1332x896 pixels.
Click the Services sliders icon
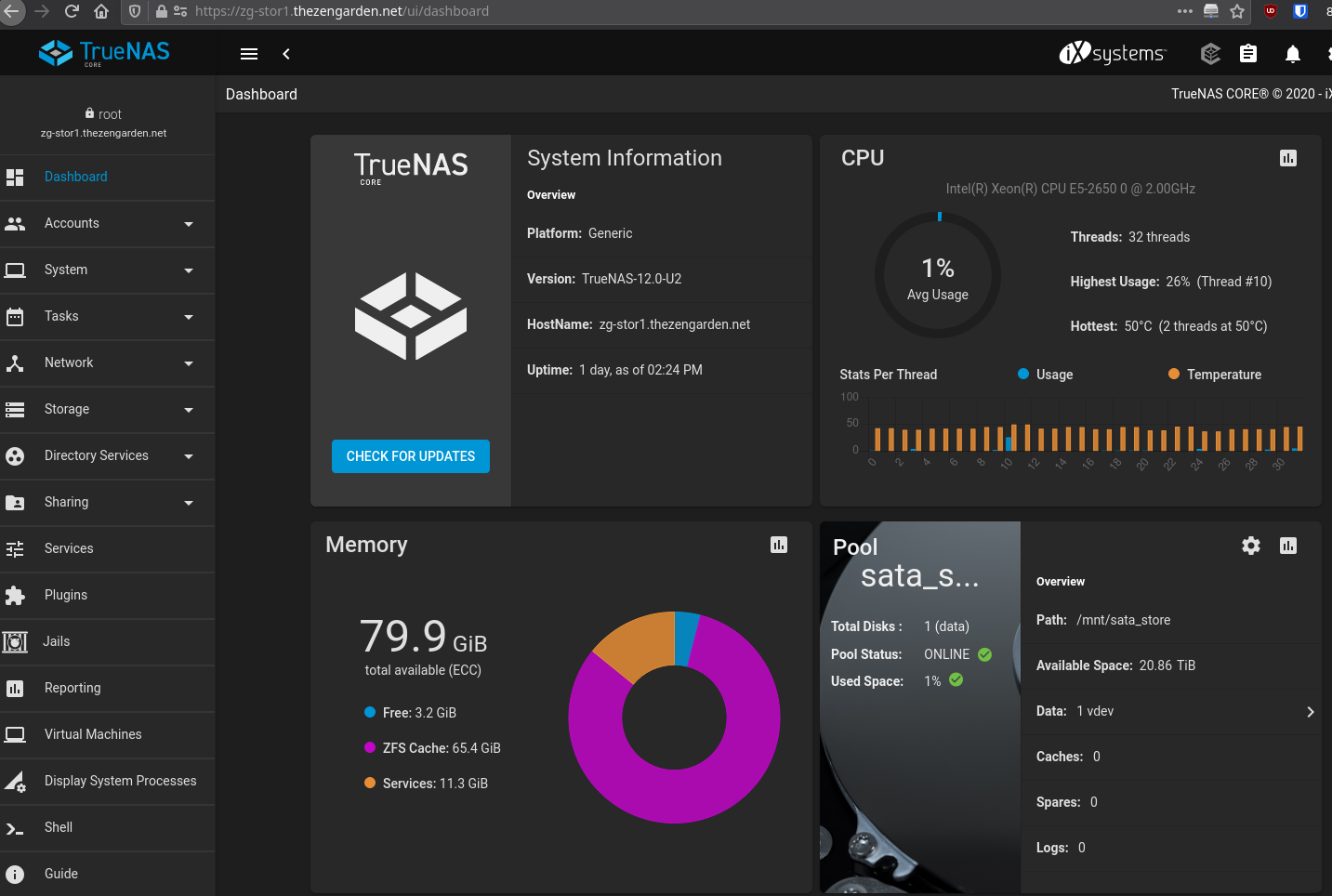(15, 548)
